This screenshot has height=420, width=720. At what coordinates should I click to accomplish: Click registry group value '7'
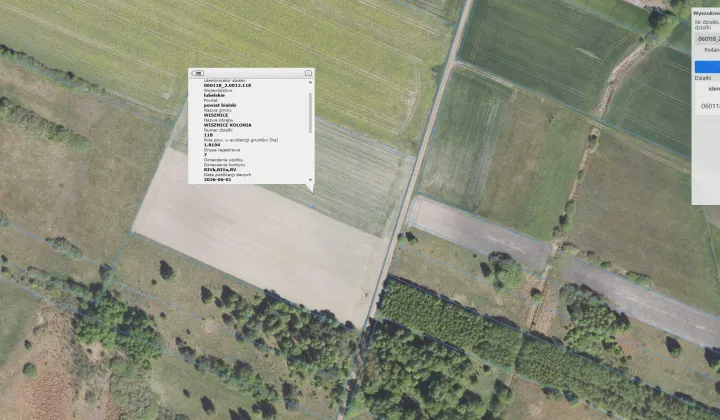[205, 155]
